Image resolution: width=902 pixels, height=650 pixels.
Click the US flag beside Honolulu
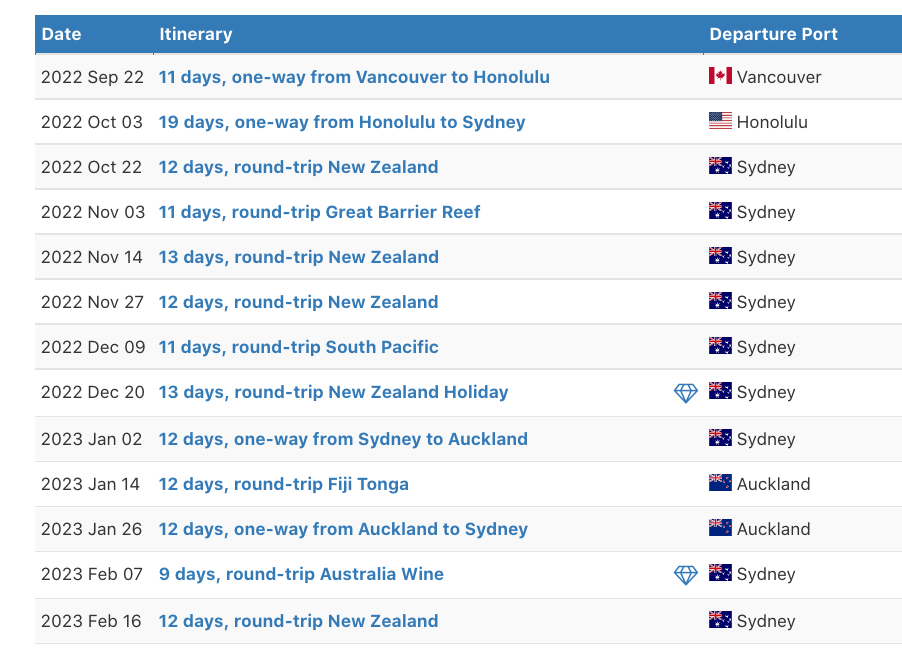tap(720, 121)
